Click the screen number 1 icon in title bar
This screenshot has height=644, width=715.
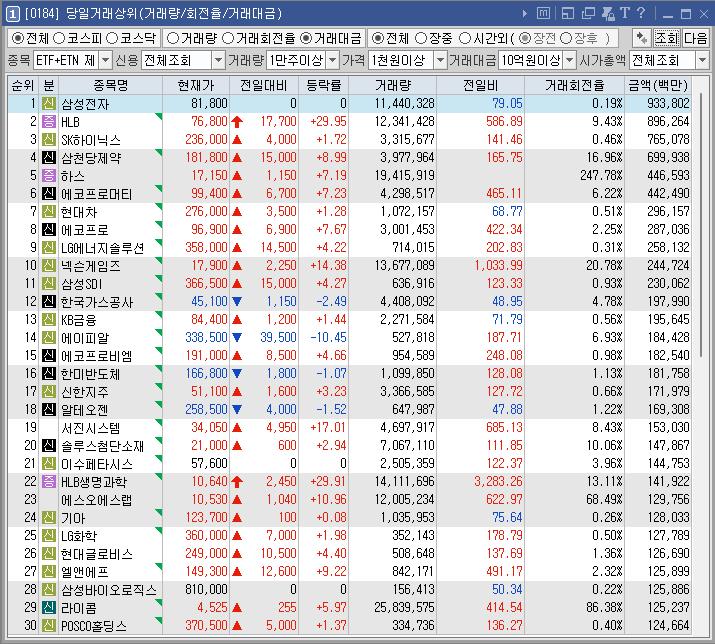coord(12,14)
